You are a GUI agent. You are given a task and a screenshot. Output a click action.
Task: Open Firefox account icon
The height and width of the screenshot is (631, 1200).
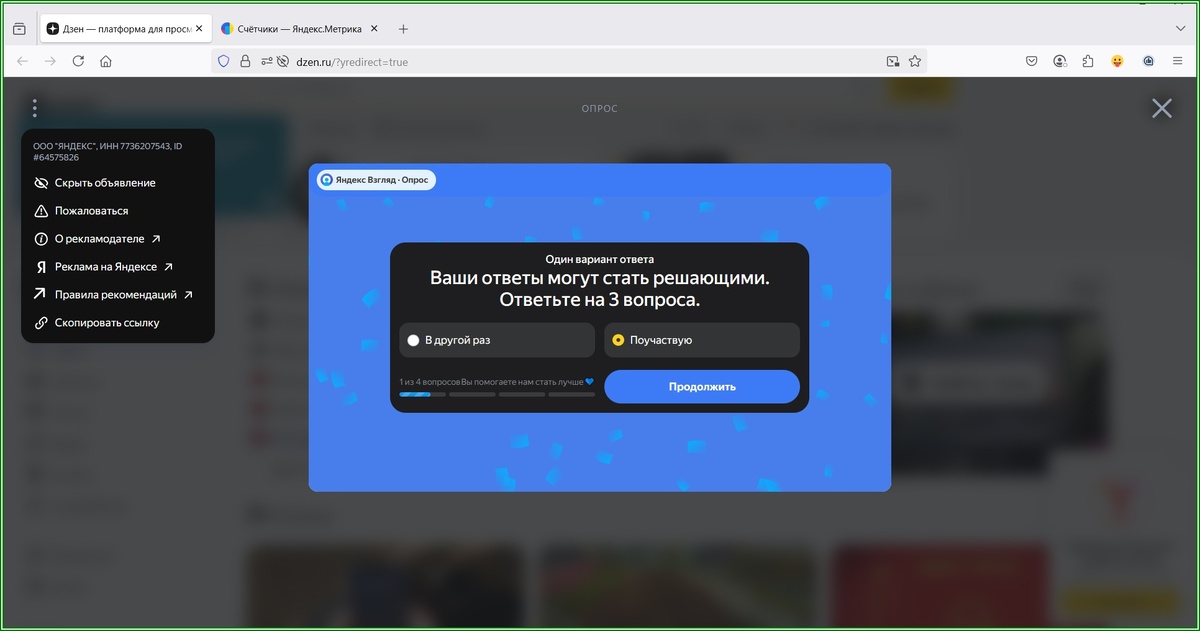(1060, 61)
